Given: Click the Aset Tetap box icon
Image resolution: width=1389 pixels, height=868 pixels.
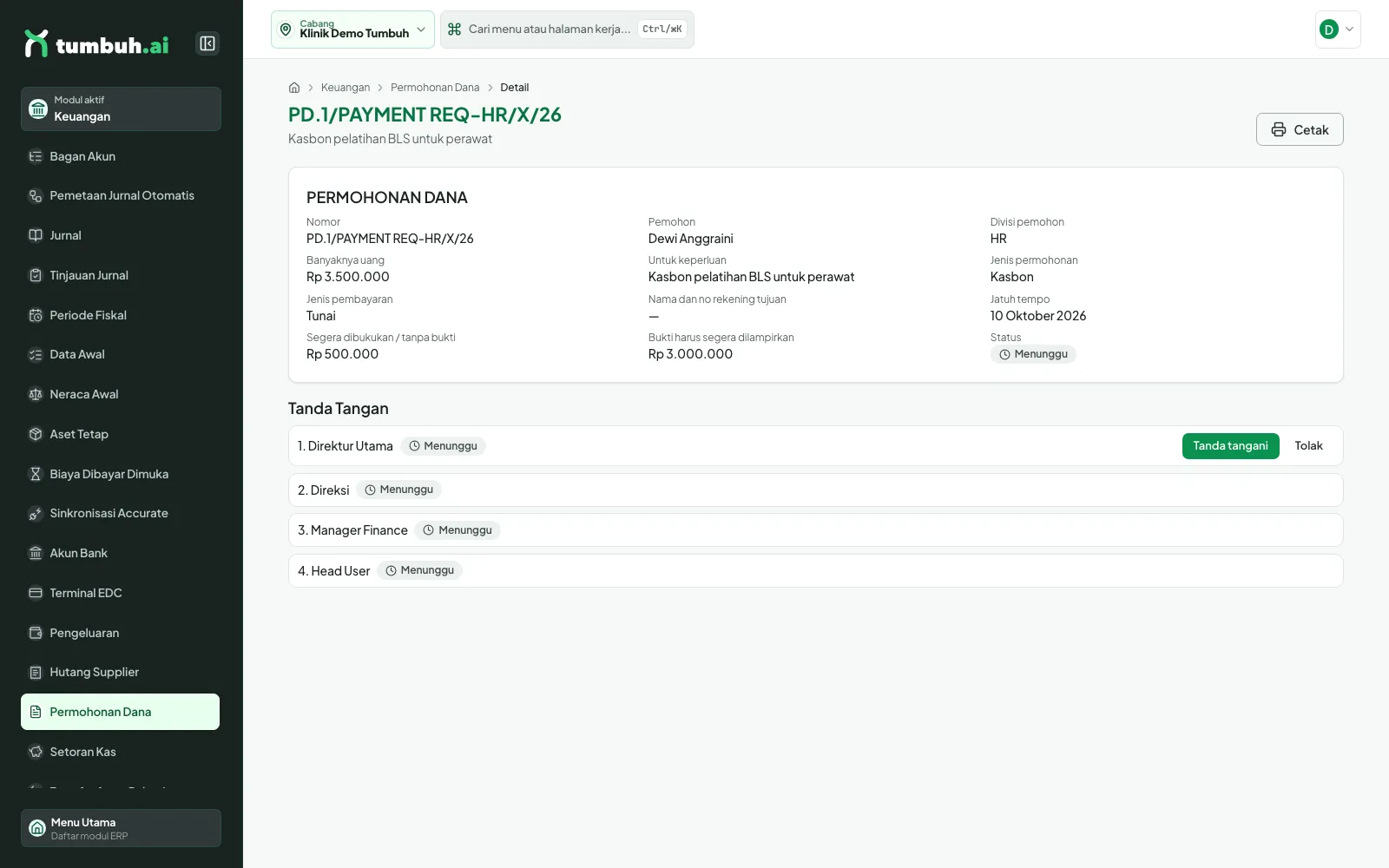Looking at the screenshot, I should (36, 434).
